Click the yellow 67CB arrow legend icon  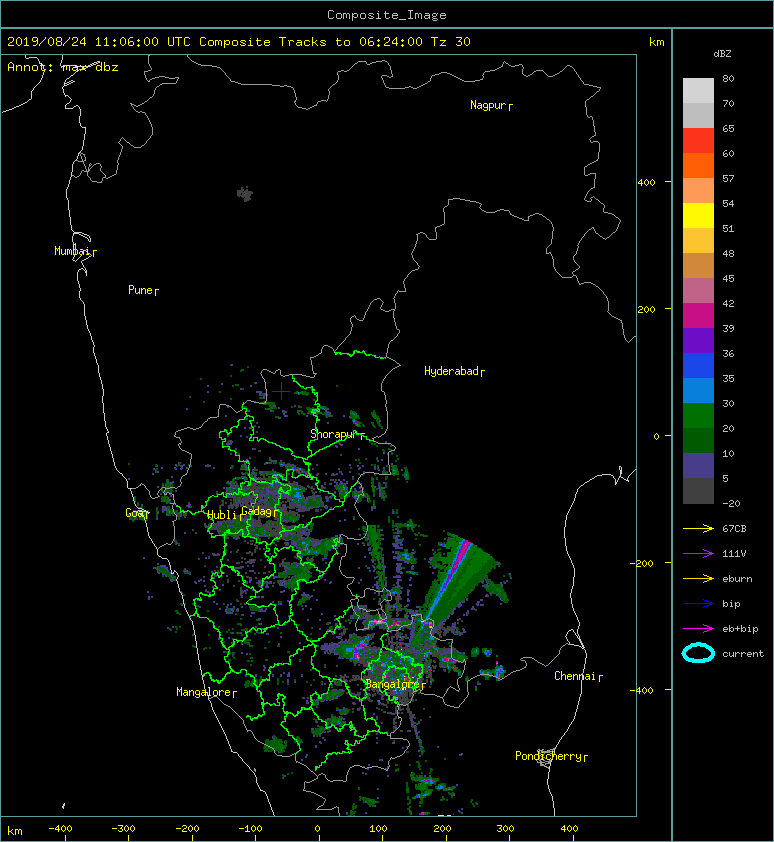point(698,528)
